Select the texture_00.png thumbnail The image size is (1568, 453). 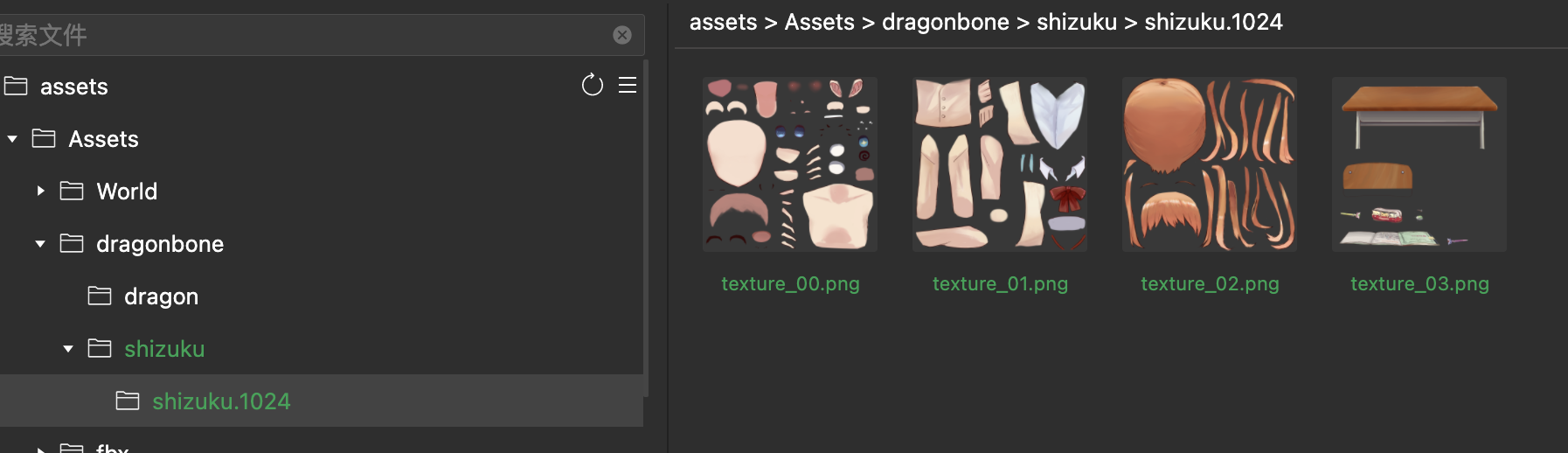coord(790,164)
